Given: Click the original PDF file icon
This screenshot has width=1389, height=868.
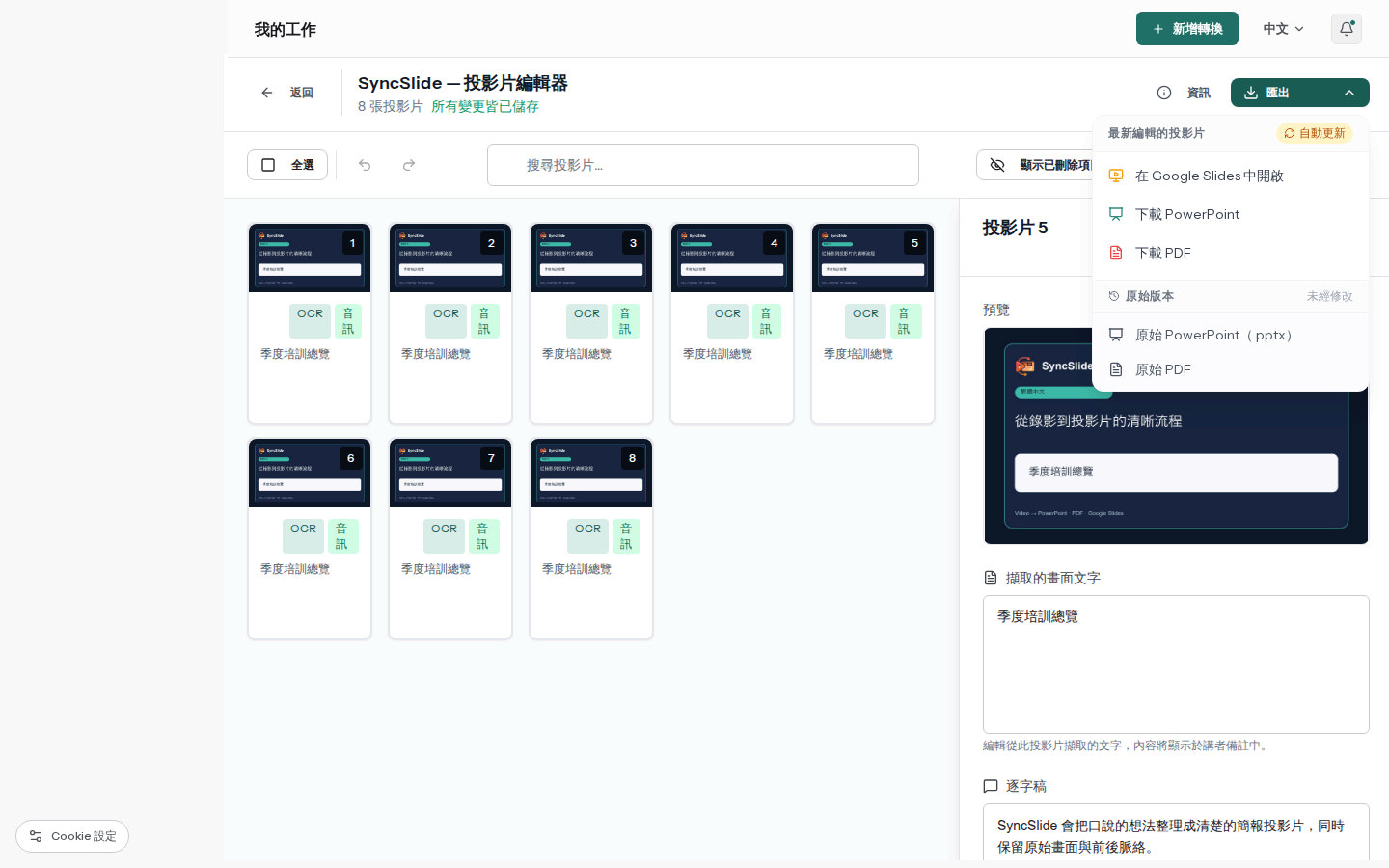Looking at the screenshot, I should pyautogui.click(x=1116, y=369).
